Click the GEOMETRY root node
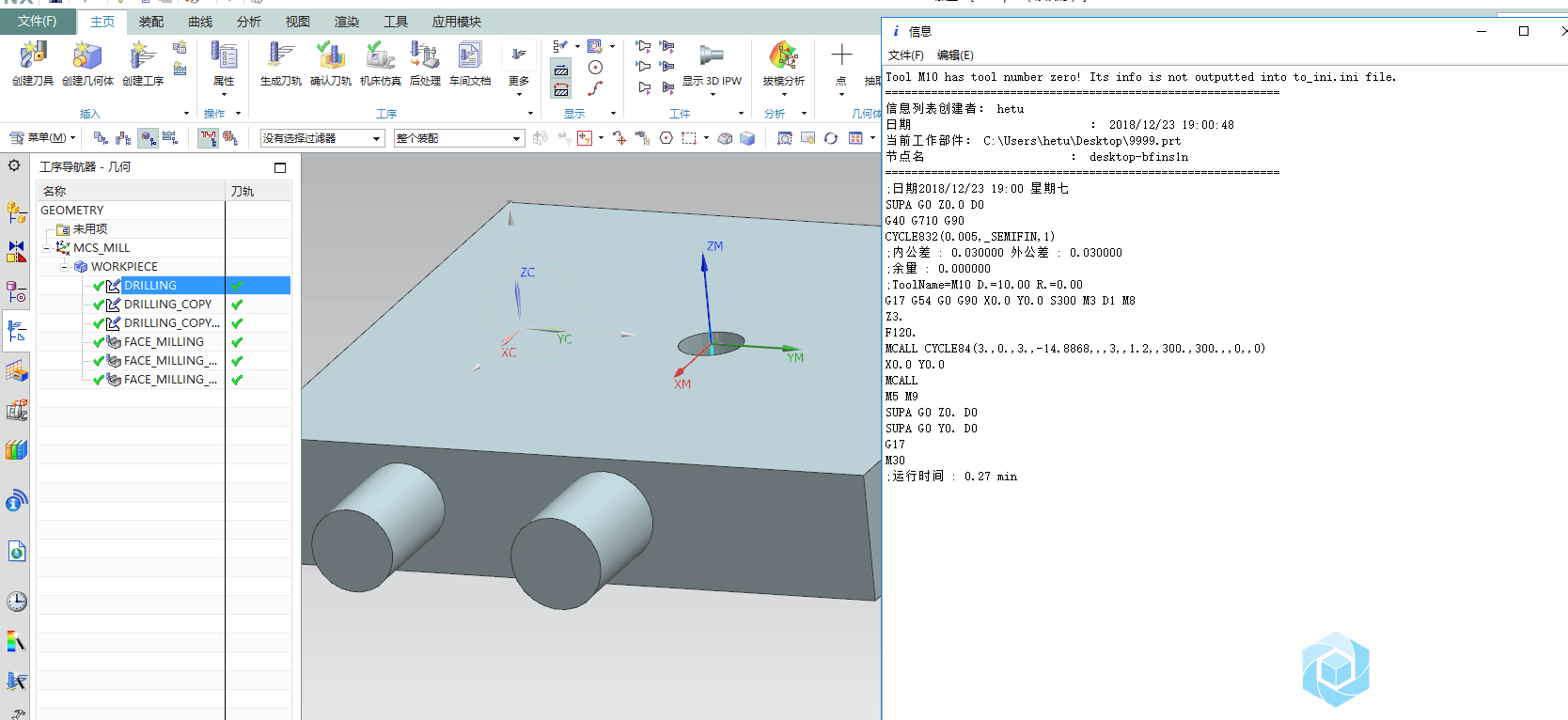1568x720 pixels. (72, 211)
